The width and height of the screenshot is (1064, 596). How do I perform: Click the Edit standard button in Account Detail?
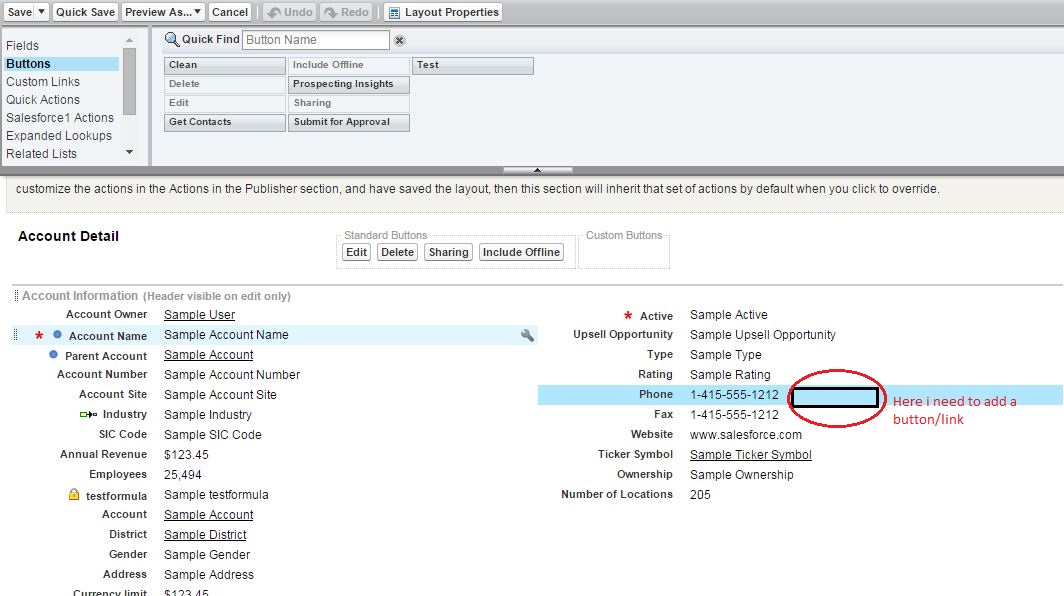click(356, 252)
